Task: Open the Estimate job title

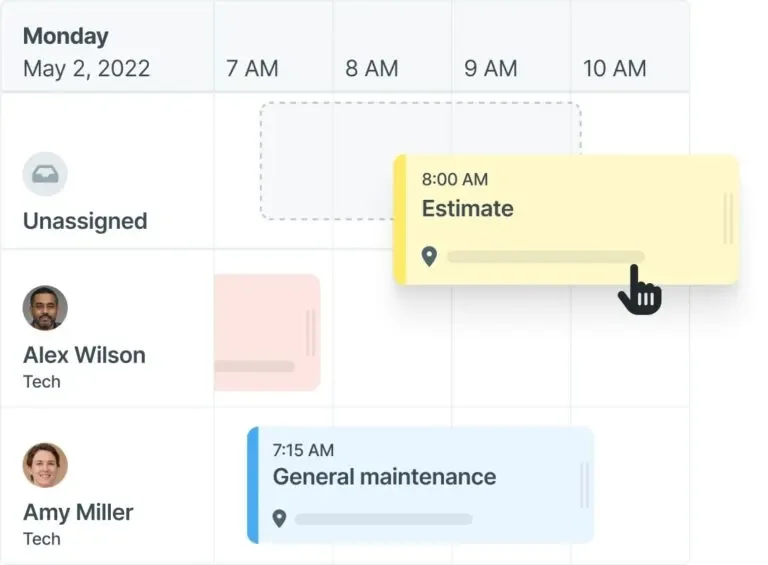Action: (468, 209)
